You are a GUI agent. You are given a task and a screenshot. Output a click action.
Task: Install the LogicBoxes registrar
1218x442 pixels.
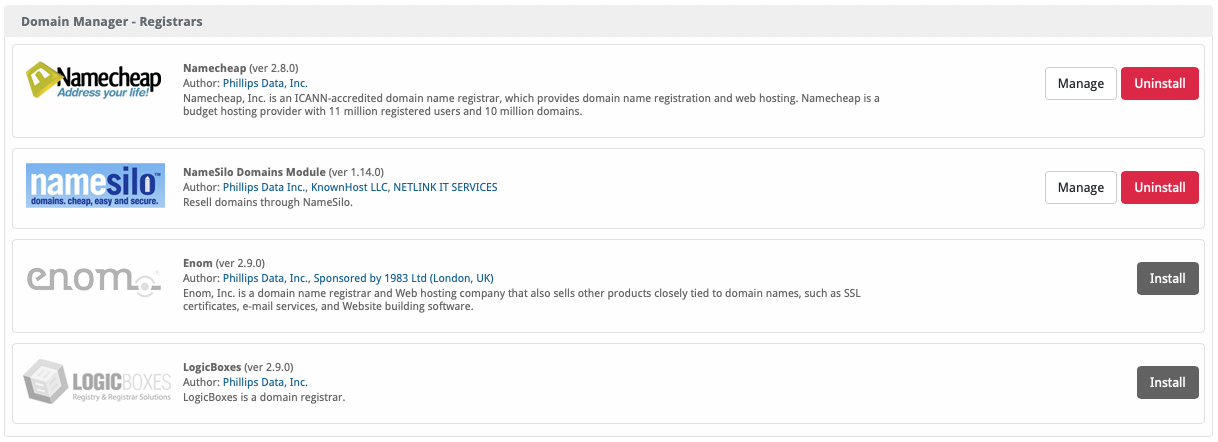(x=1167, y=382)
